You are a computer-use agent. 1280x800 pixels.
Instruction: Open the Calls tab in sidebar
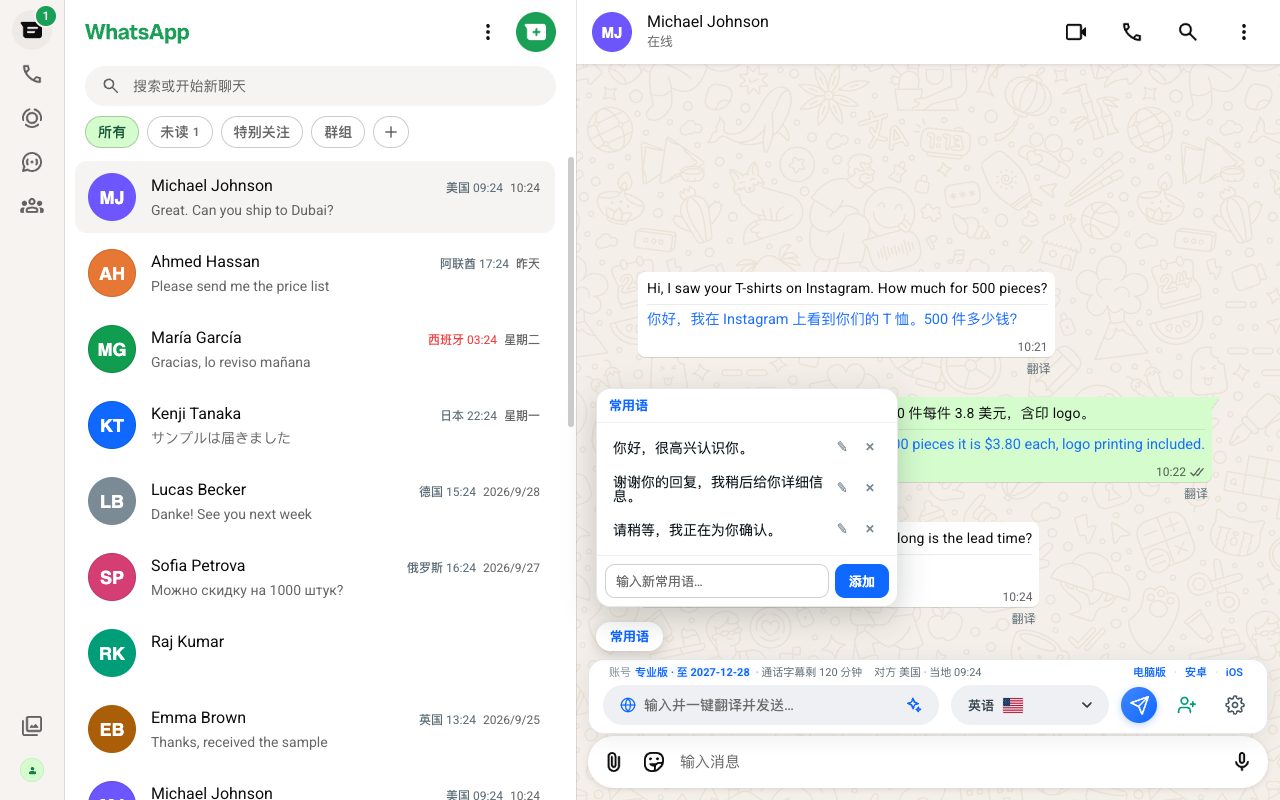click(32, 74)
